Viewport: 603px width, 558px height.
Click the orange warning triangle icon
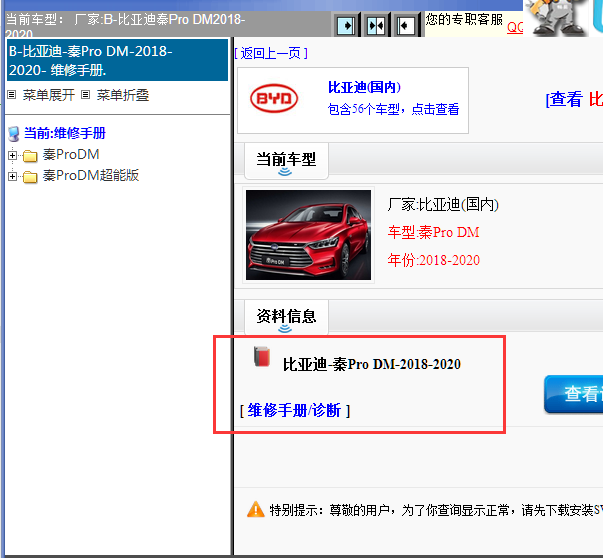click(x=256, y=510)
